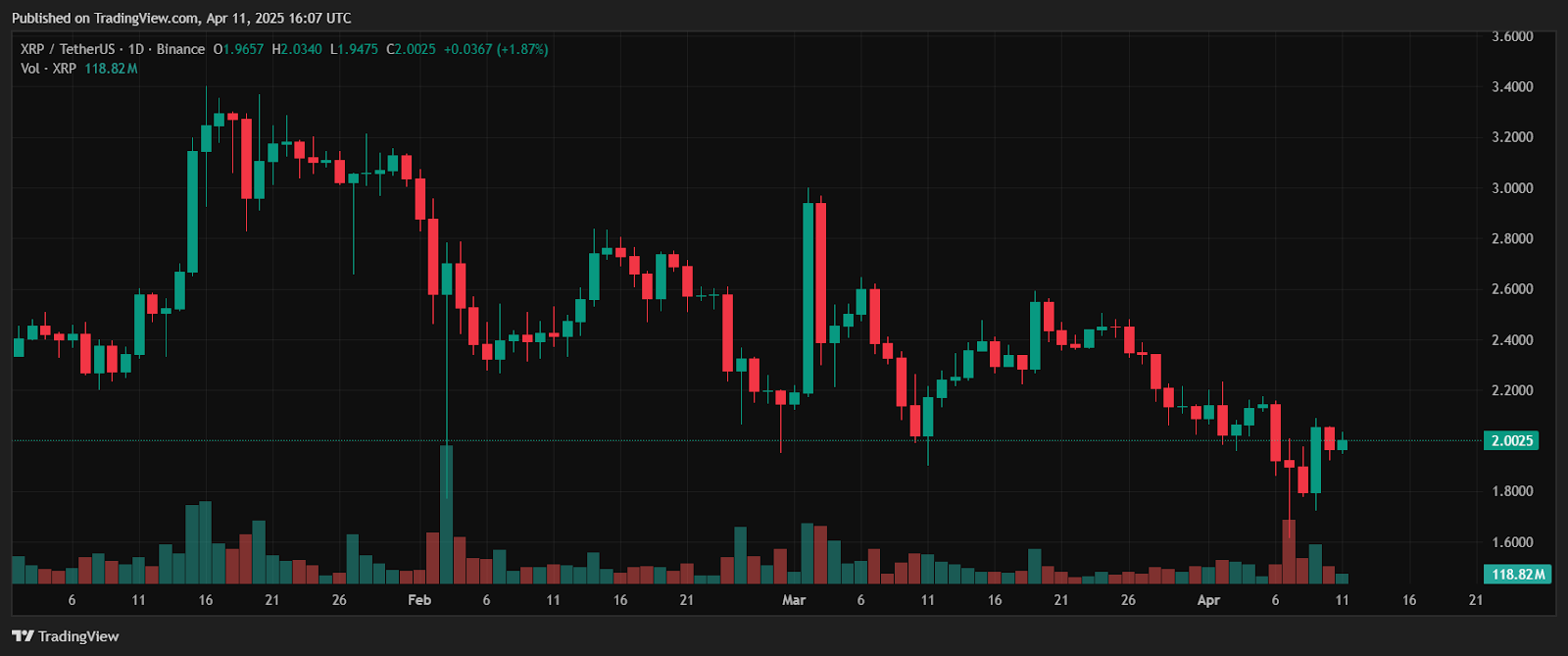Click the 1.6000 price axis label
1568x656 pixels.
1512,542
